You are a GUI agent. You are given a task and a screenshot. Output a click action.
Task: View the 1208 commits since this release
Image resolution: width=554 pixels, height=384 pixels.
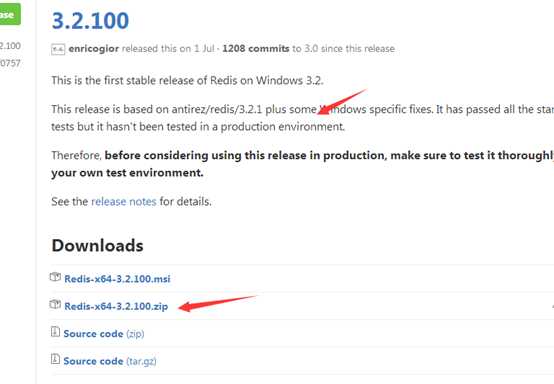[x=256, y=49]
